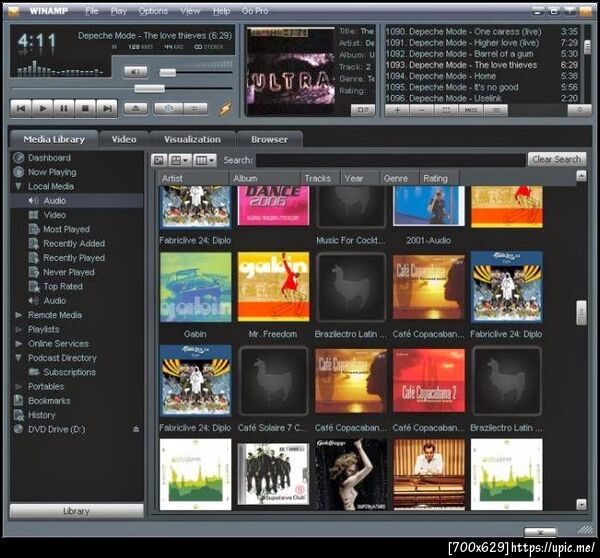Viewport: 600px width, 558px height.
Task: Click the playlist select button
Action: pos(446,110)
